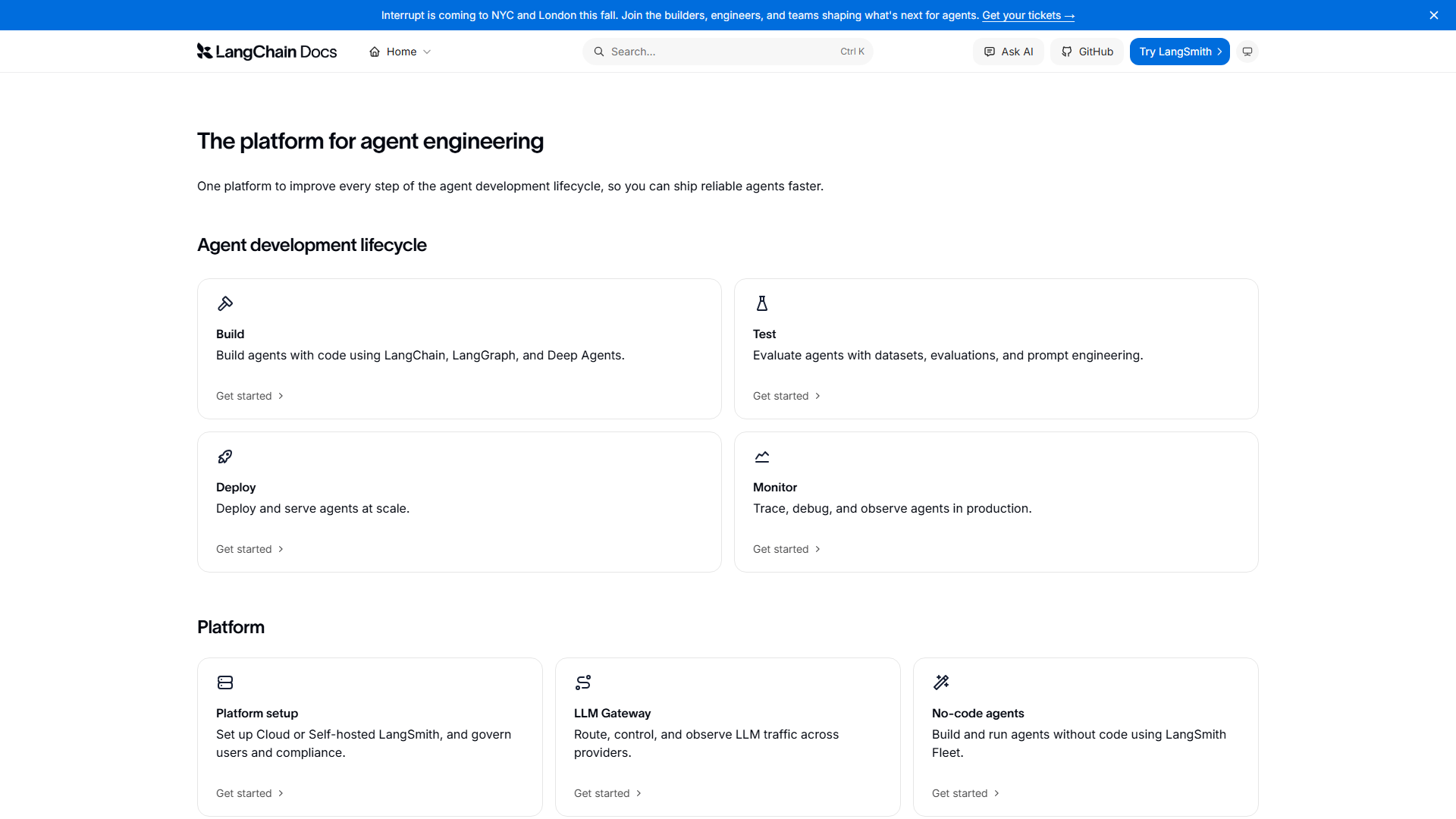The height and width of the screenshot is (819, 1456).
Task: Click Get started under Platform setup
Action: [x=249, y=793]
